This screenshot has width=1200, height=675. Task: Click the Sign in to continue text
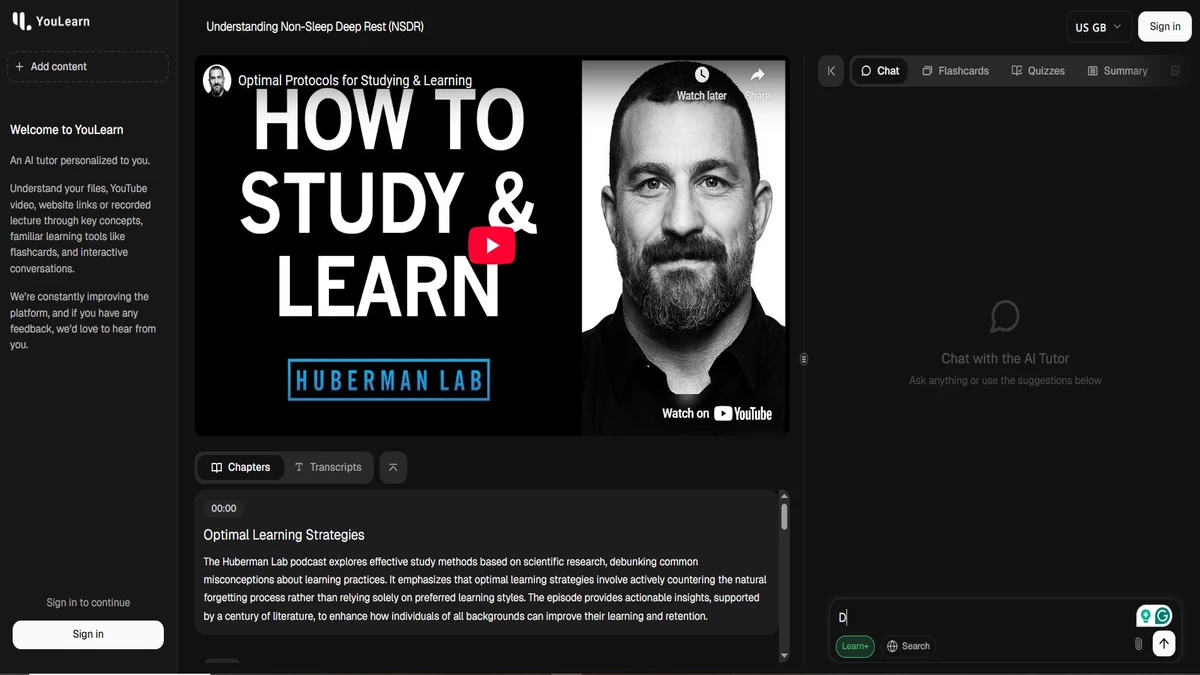(x=88, y=602)
